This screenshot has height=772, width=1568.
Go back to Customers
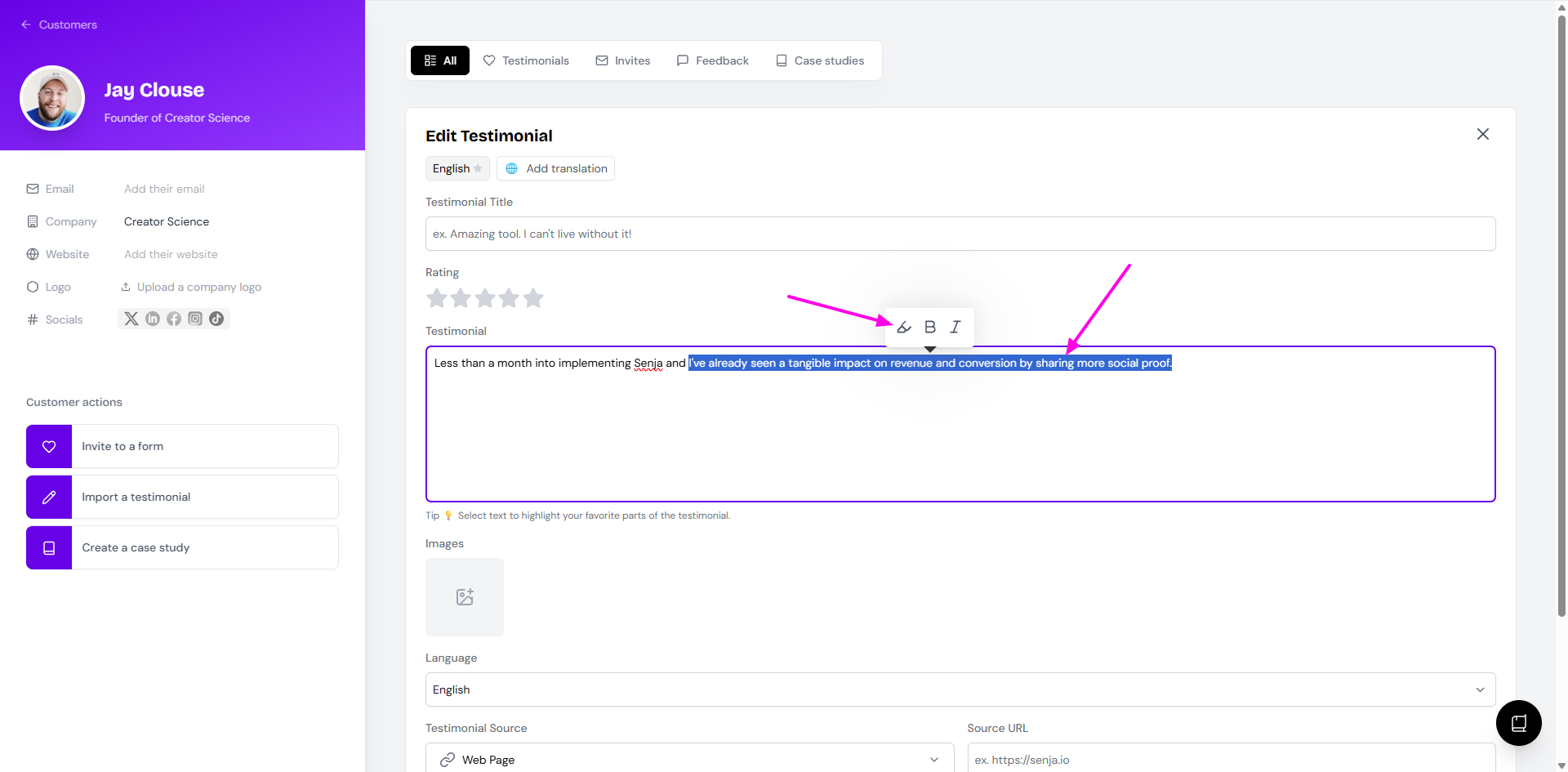(59, 25)
